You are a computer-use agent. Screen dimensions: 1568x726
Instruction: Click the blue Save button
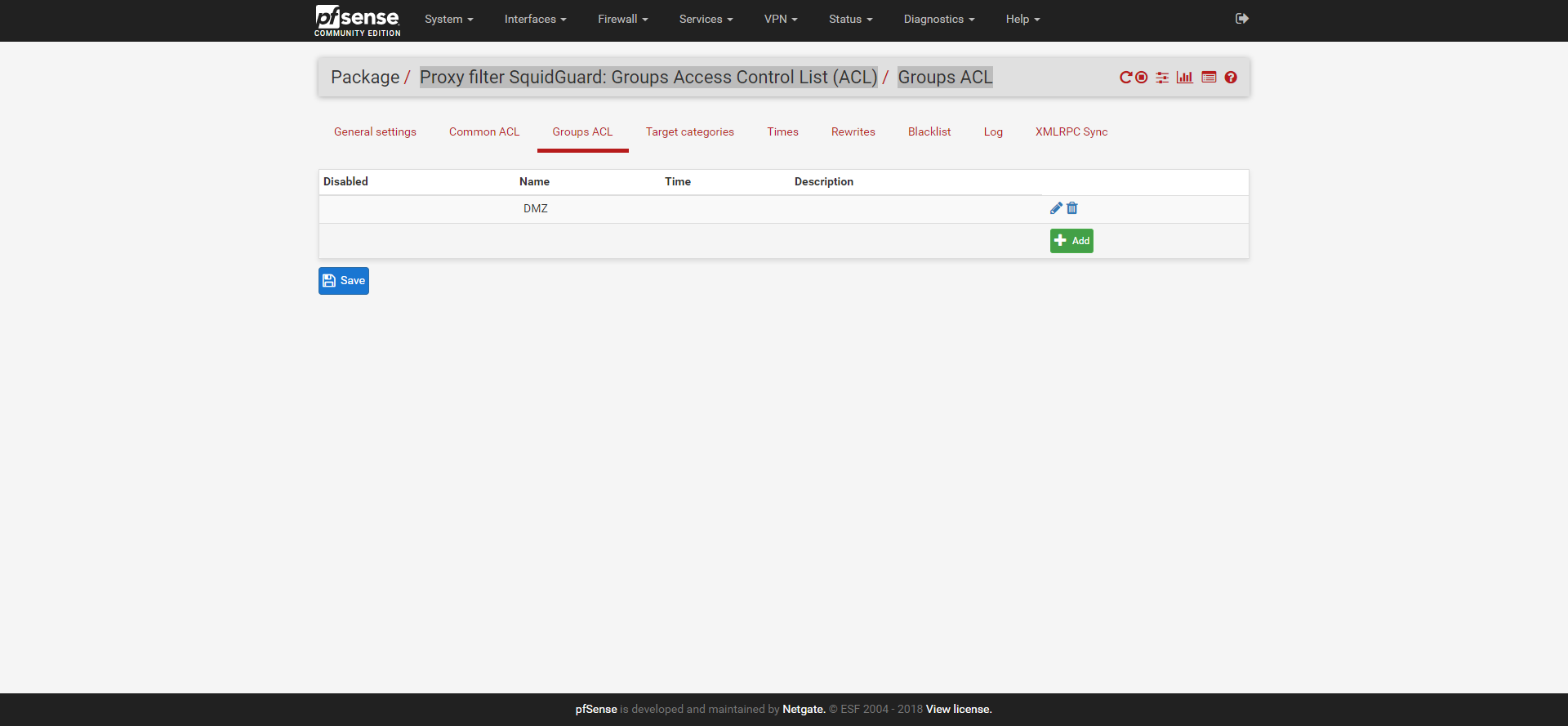(344, 281)
